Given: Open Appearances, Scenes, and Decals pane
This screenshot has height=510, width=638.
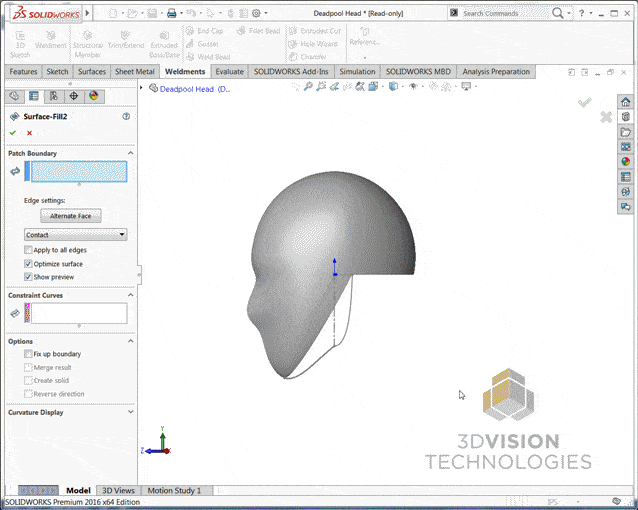Looking at the screenshot, I should pyautogui.click(x=625, y=162).
